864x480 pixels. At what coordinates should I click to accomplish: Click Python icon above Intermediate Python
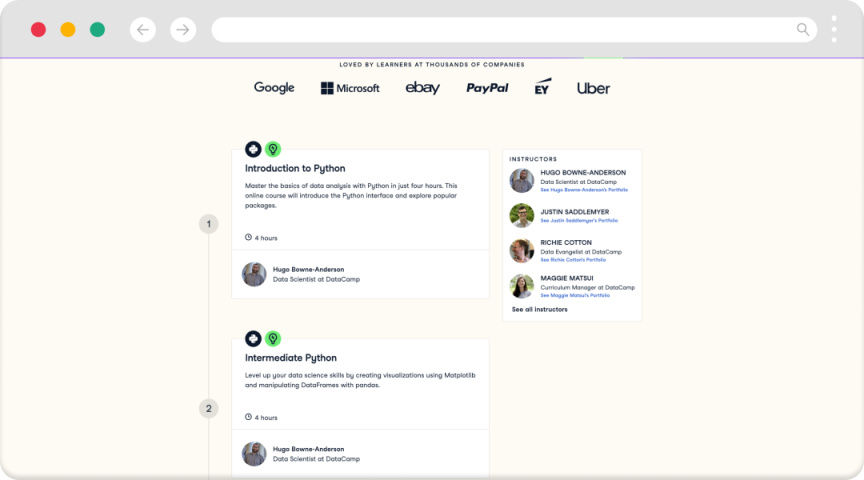[253, 338]
